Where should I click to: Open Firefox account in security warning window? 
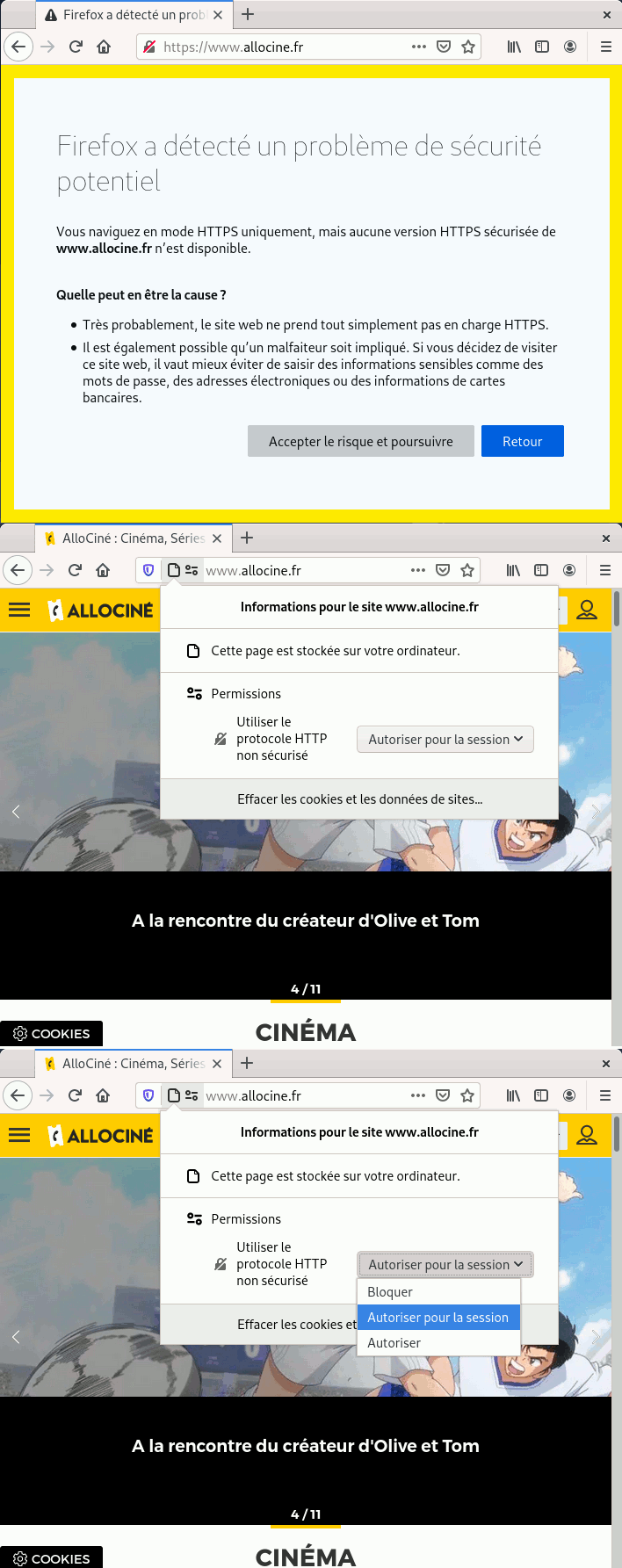[570, 47]
